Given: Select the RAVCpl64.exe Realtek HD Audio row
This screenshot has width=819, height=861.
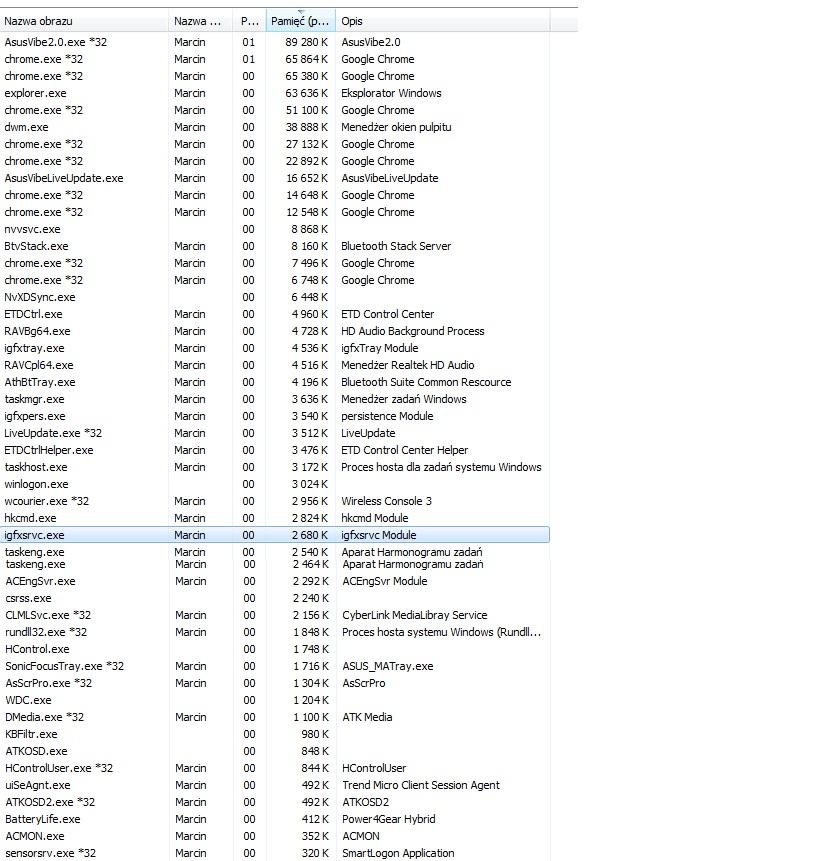Looking at the screenshot, I should click(274, 366).
